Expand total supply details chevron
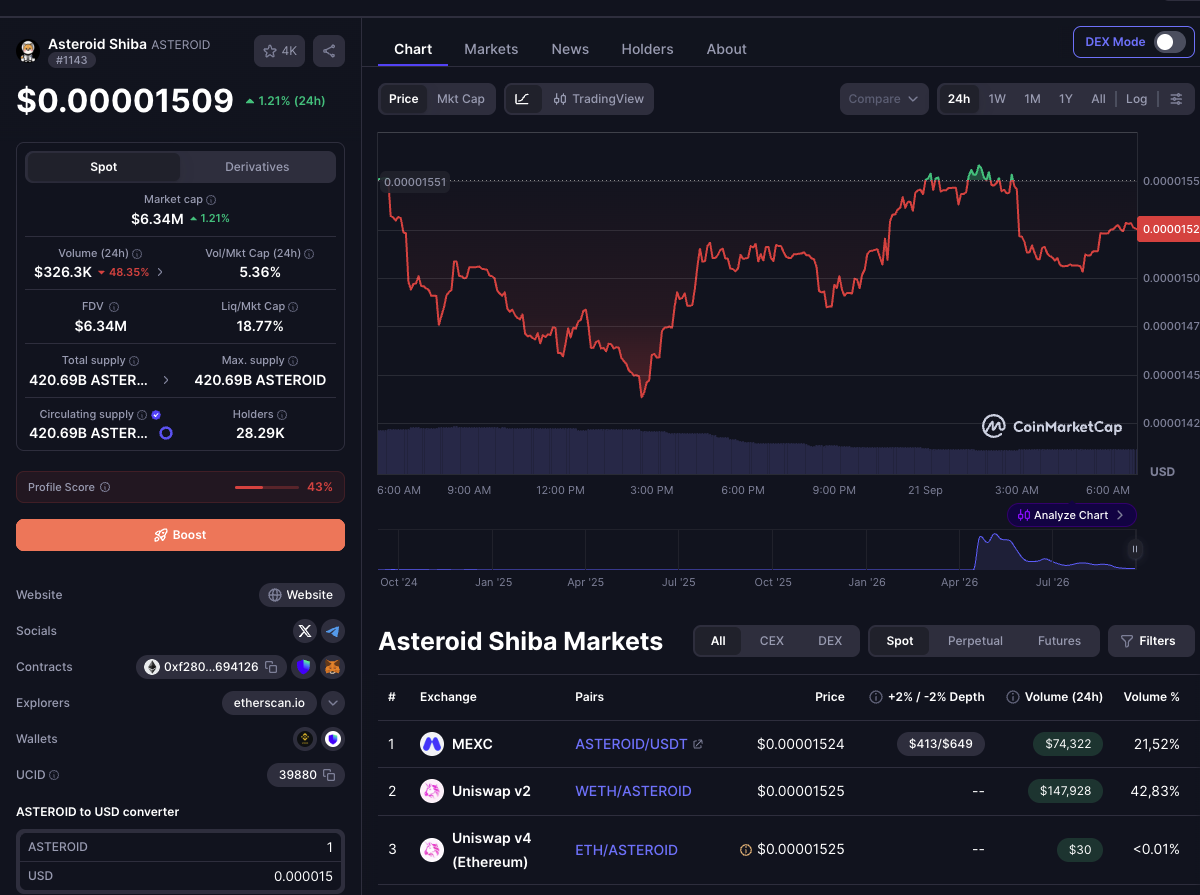The width and height of the screenshot is (1200, 895). click(166, 380)
